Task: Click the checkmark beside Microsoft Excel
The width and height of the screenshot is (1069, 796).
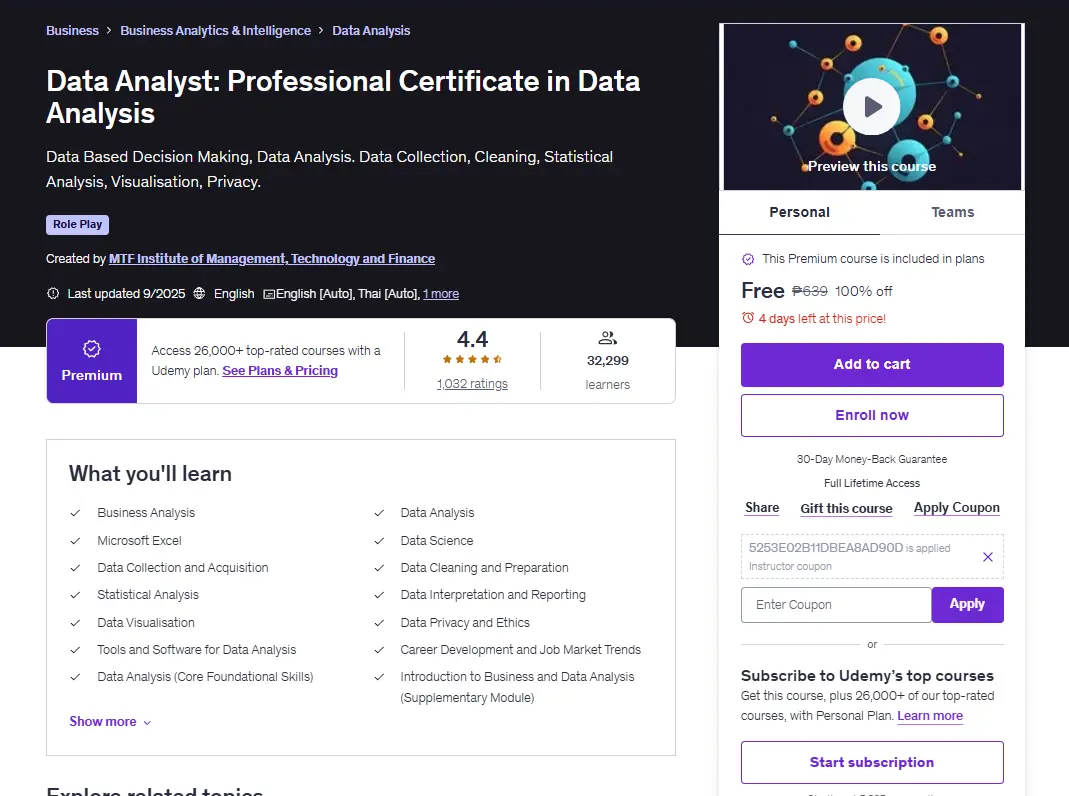Action: coord(76,541)
